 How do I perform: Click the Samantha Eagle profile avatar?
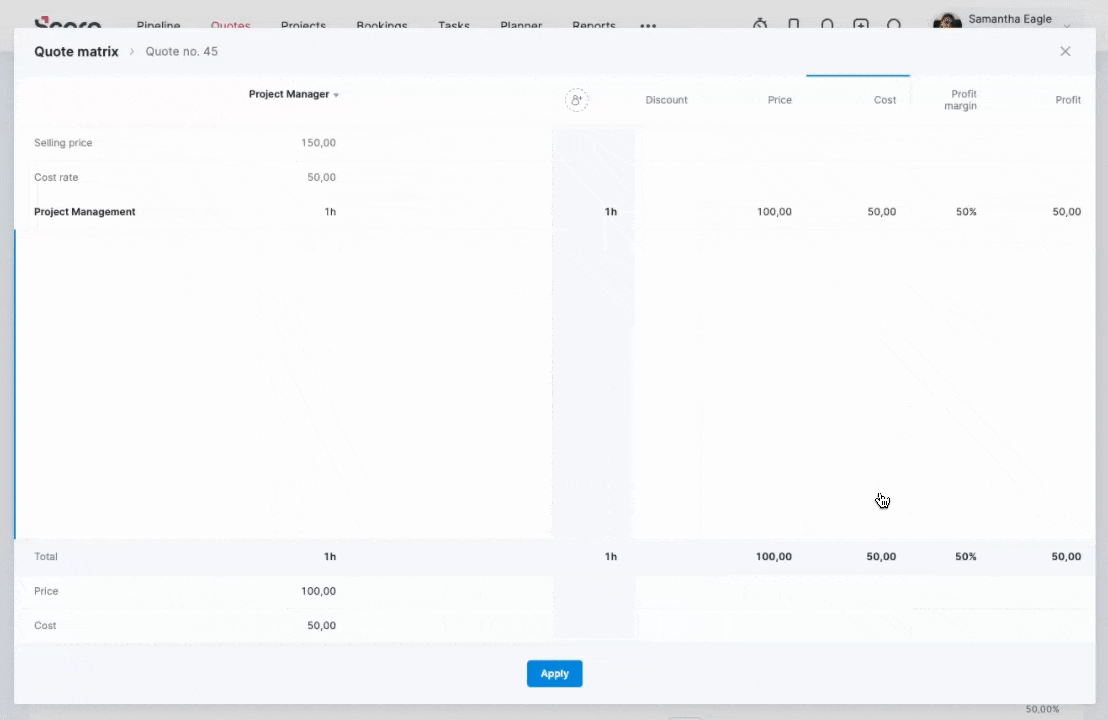(x=947, y=20)
